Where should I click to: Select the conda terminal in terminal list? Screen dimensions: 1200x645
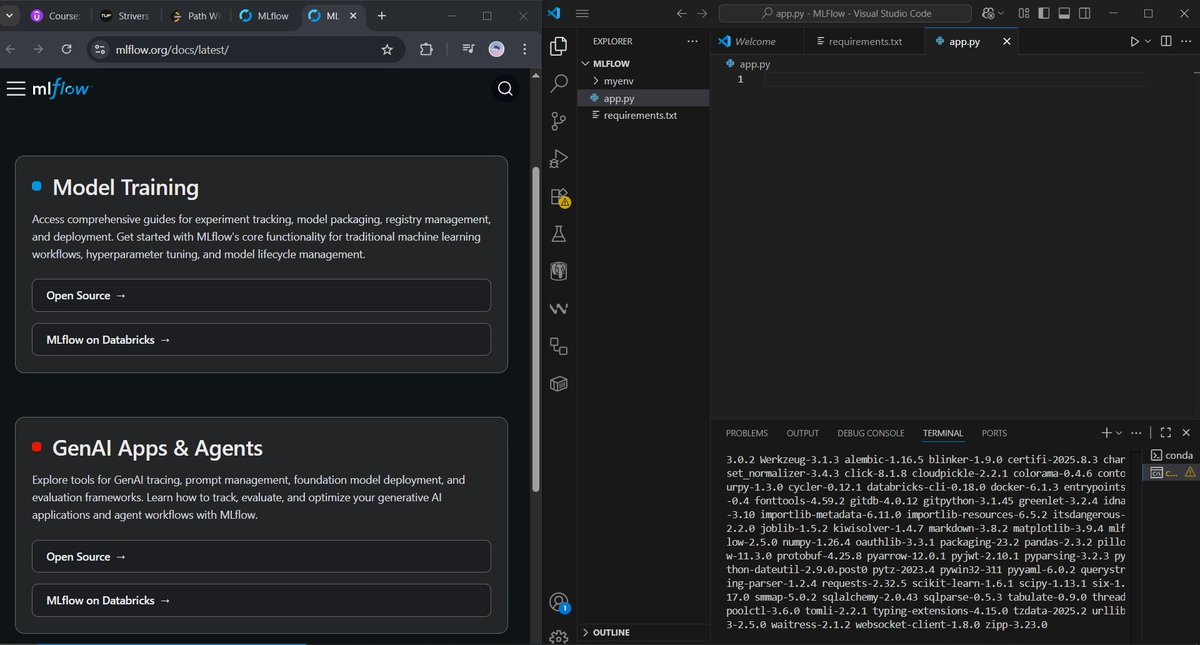pos(1171,454)
